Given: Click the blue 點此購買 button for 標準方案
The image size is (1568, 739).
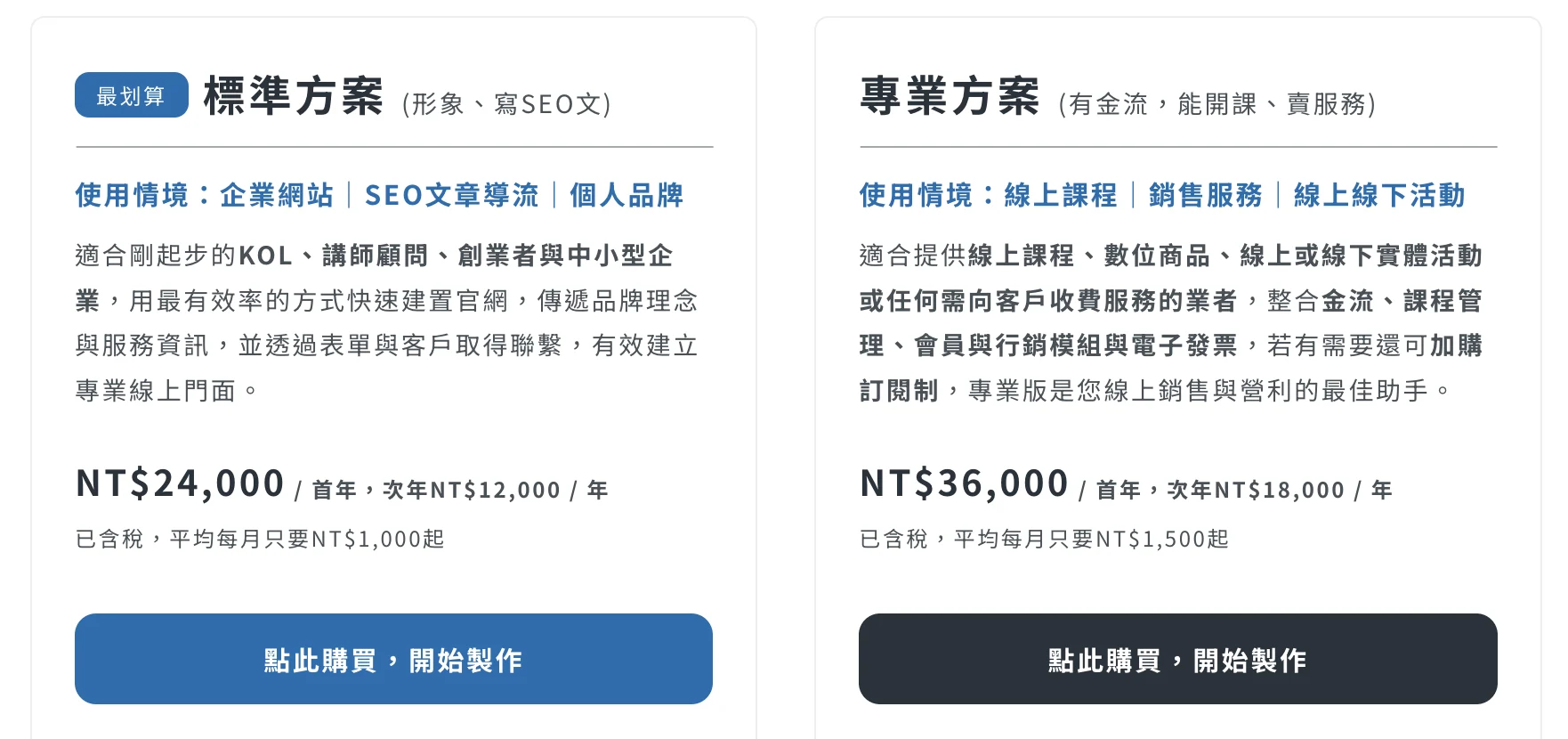Looking at the screenshot, I should pos(393,659).
